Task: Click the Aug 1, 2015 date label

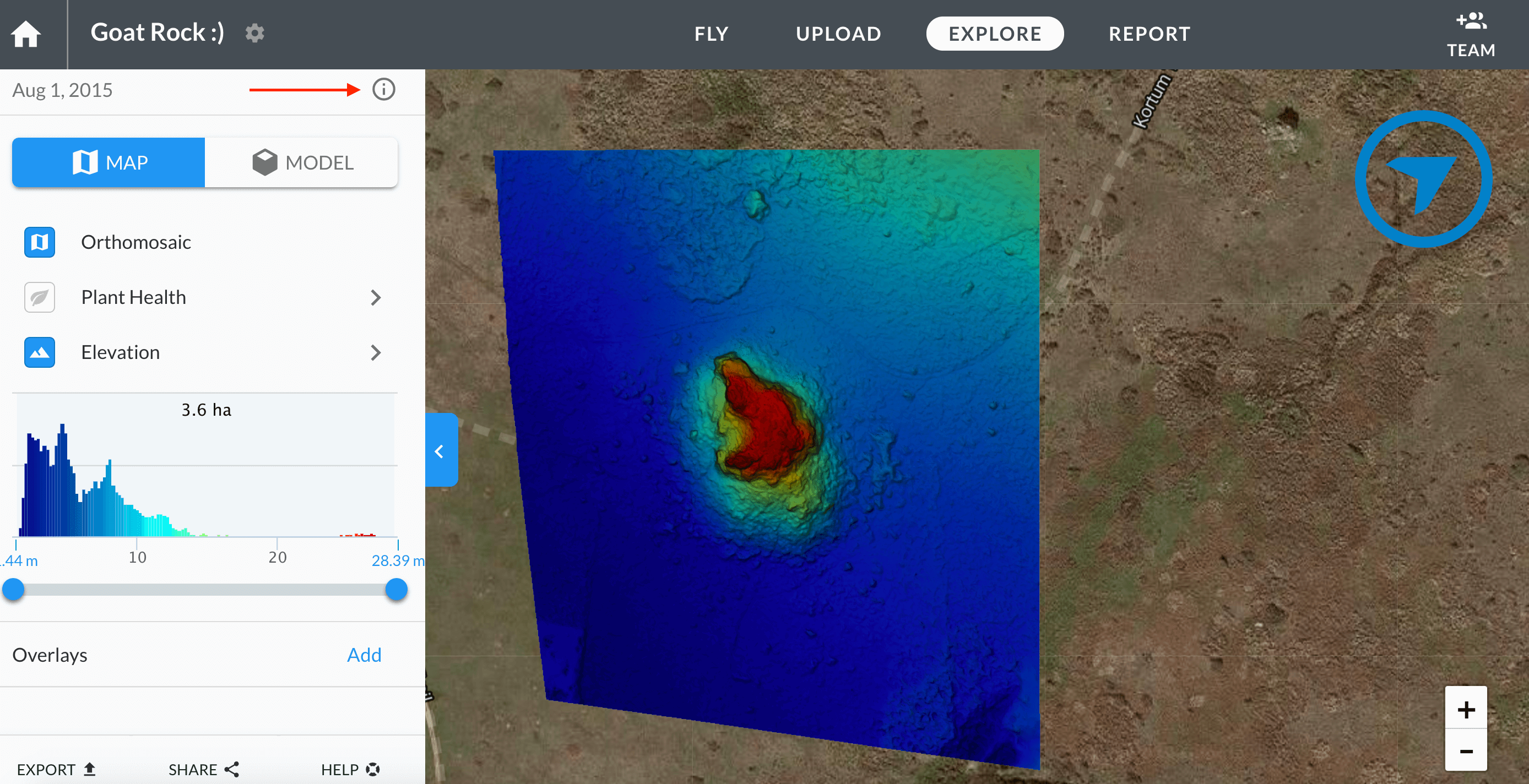Action: pos(62,90)
